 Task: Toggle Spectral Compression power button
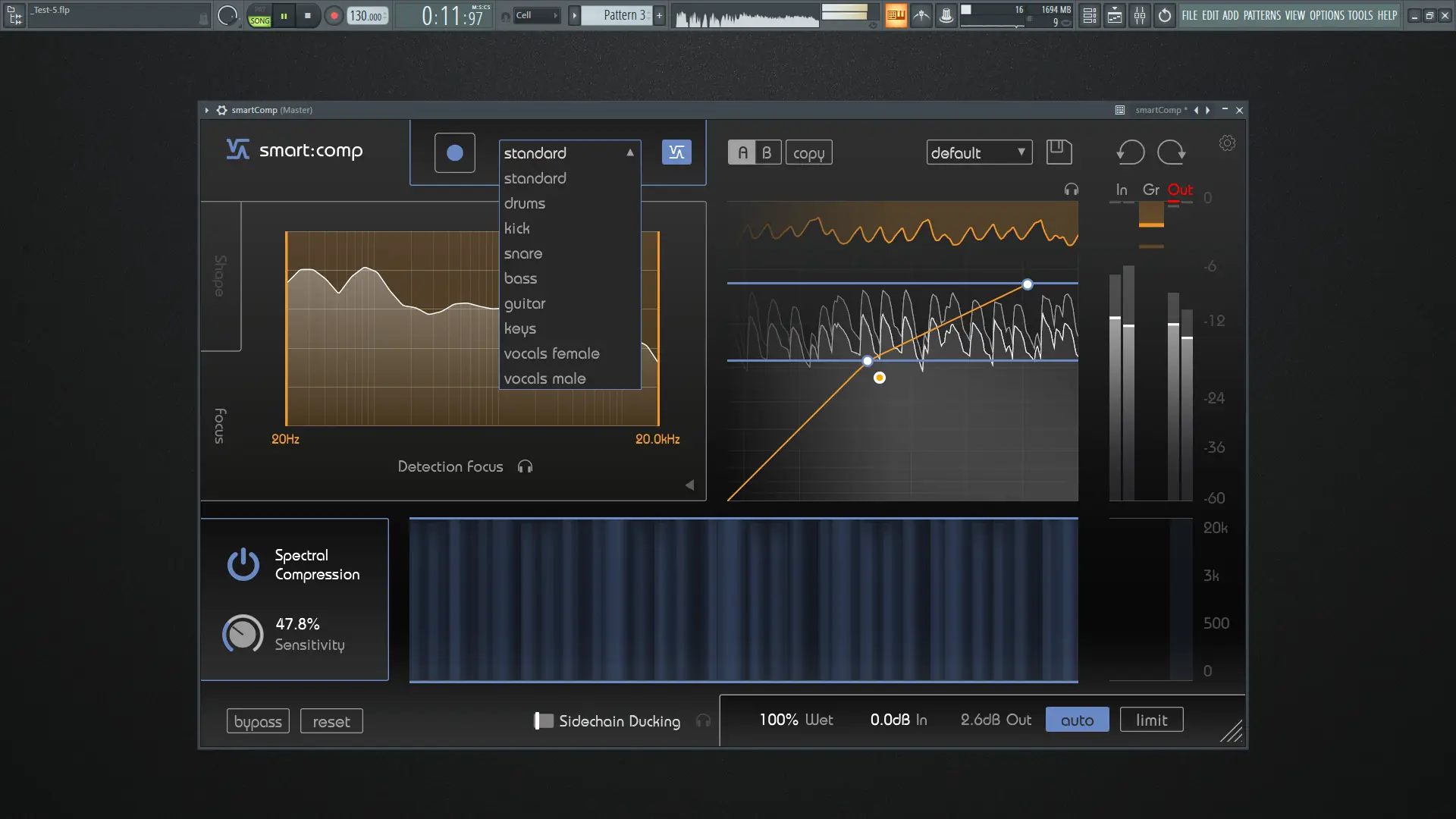(x=243, y=565)
